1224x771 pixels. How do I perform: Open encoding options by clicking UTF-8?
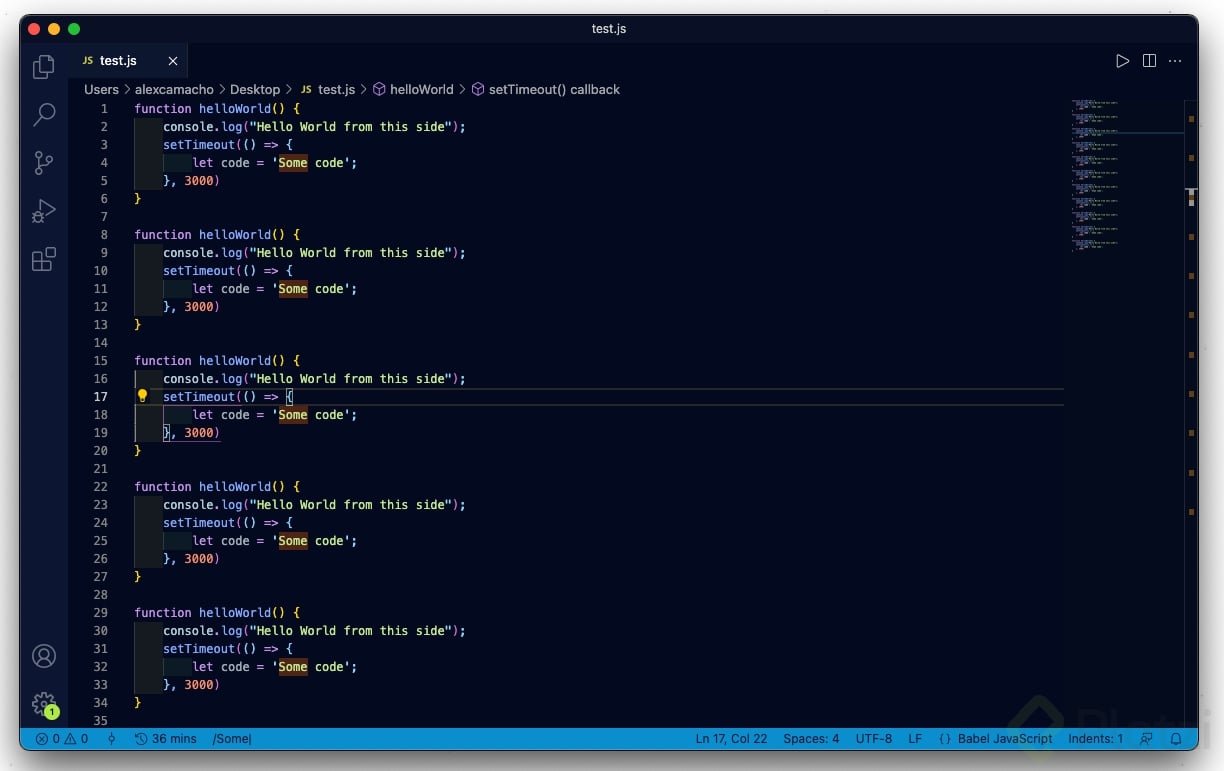tap(873, 739)
